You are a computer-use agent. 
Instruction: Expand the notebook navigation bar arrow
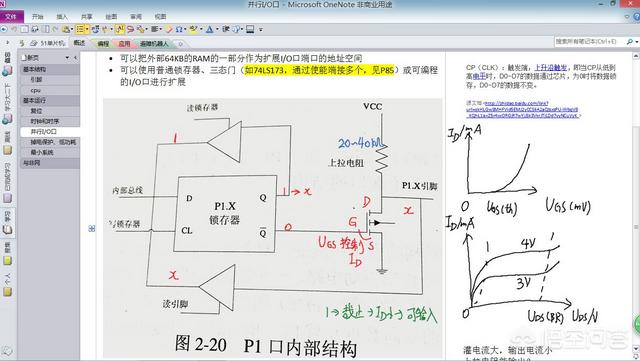[7, 42]
